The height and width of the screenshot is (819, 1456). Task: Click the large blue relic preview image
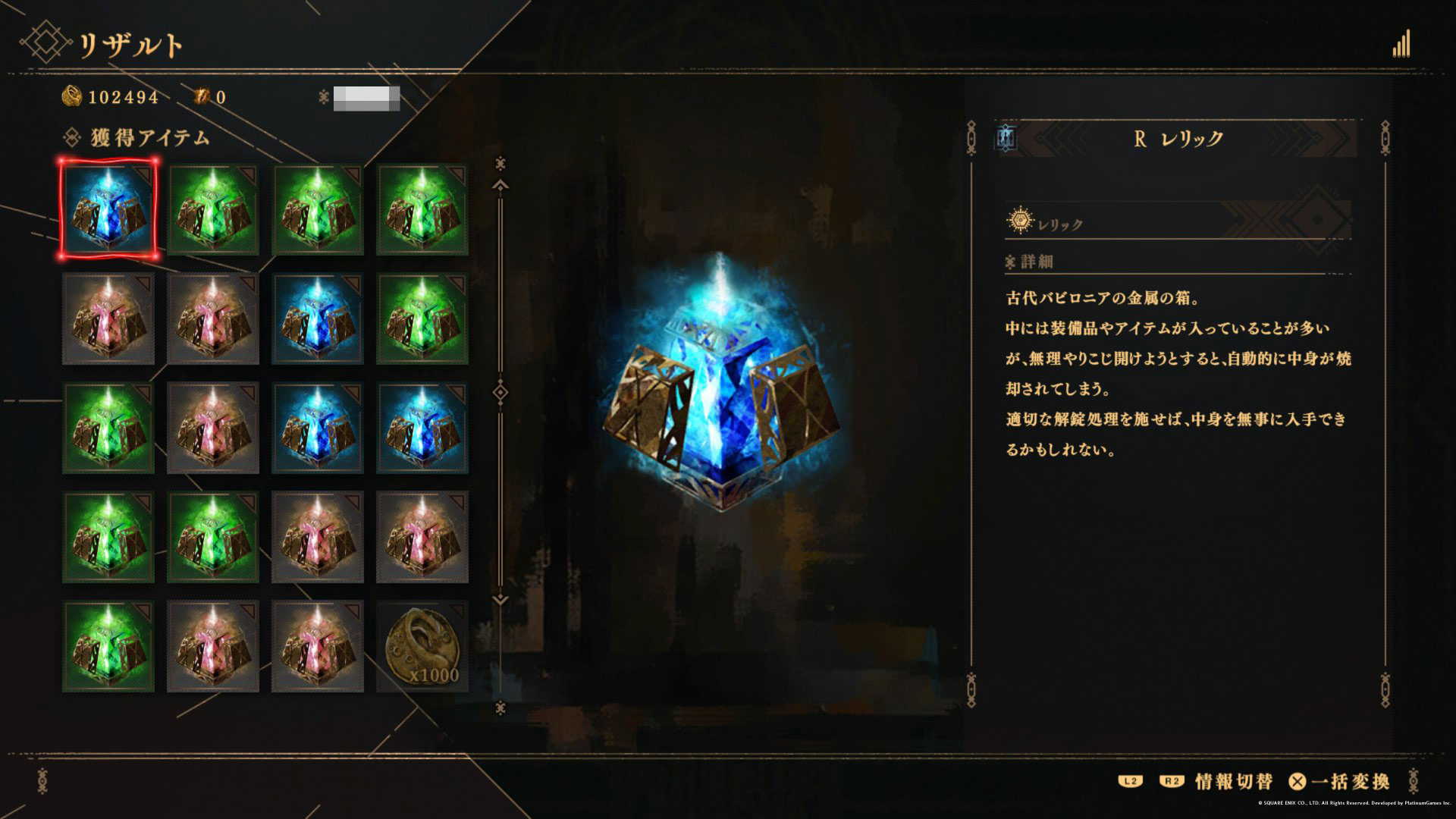(722, 383)
